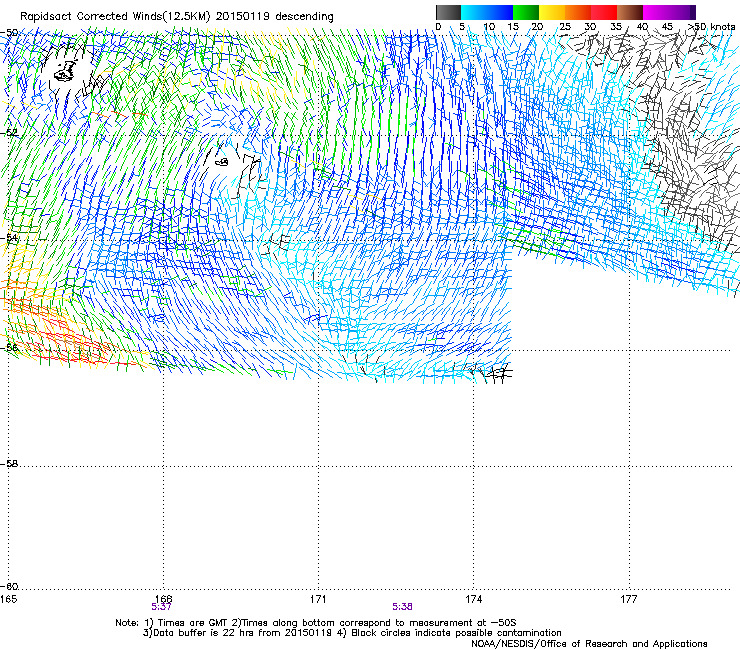Click the '>50 knots' legend label

coord(711,27)
